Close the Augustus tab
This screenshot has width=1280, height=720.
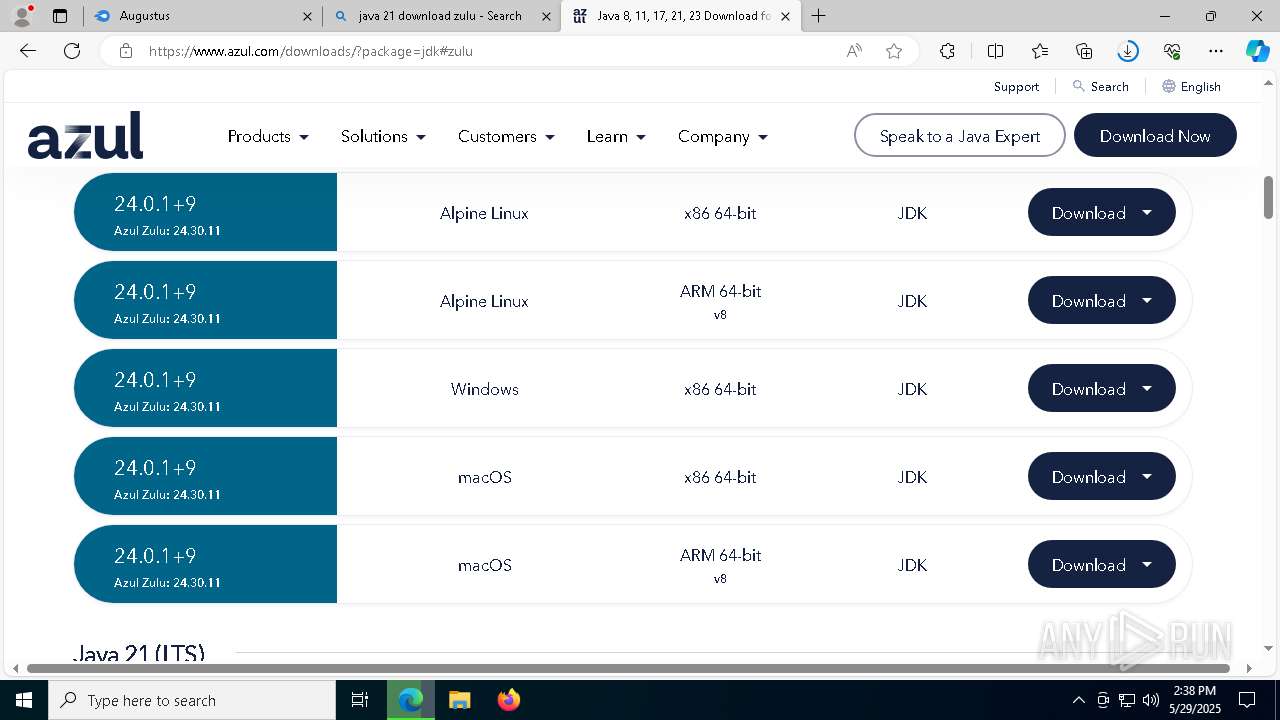307,16
